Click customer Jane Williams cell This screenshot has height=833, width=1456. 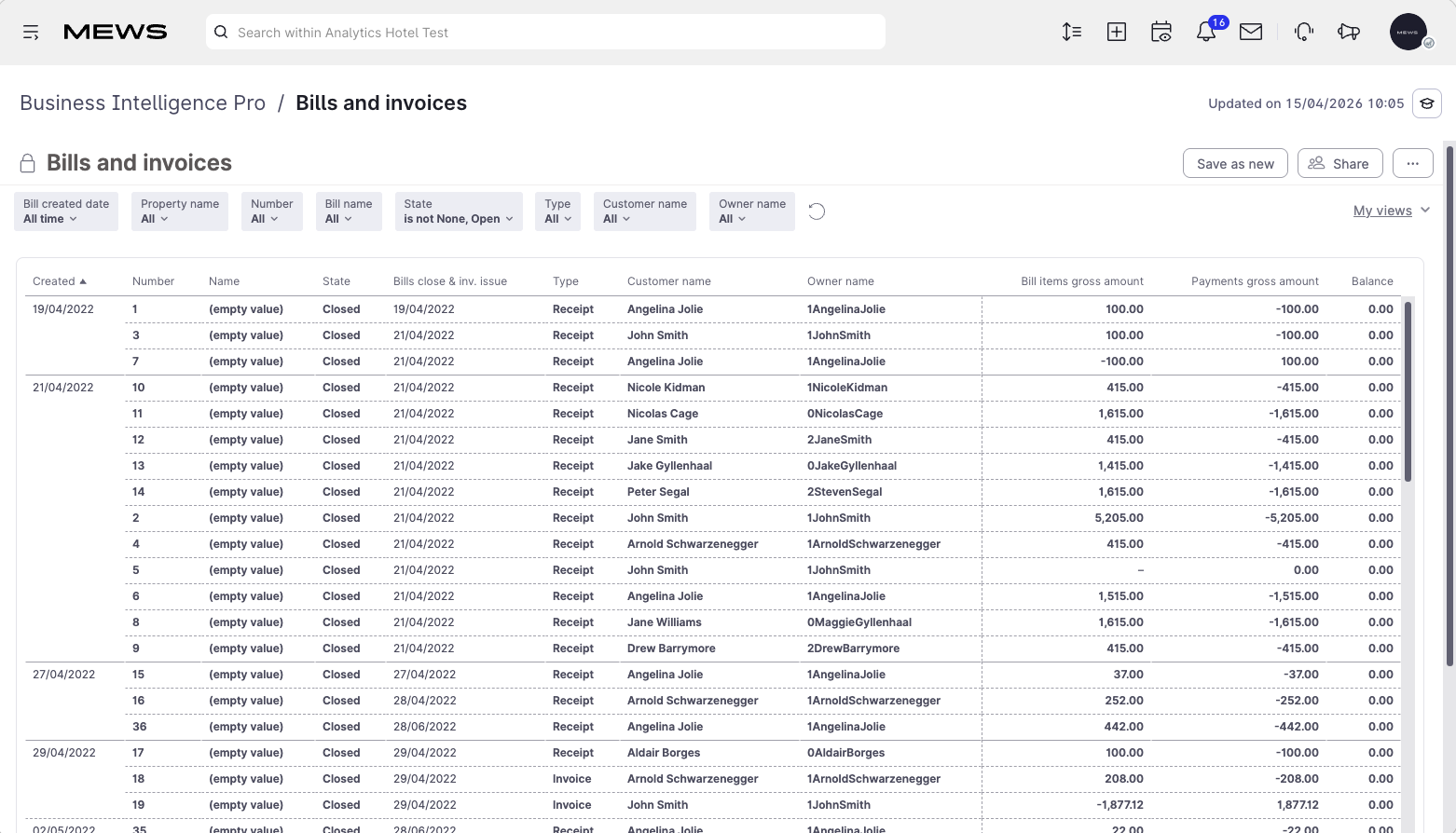[x=665, y=622]
